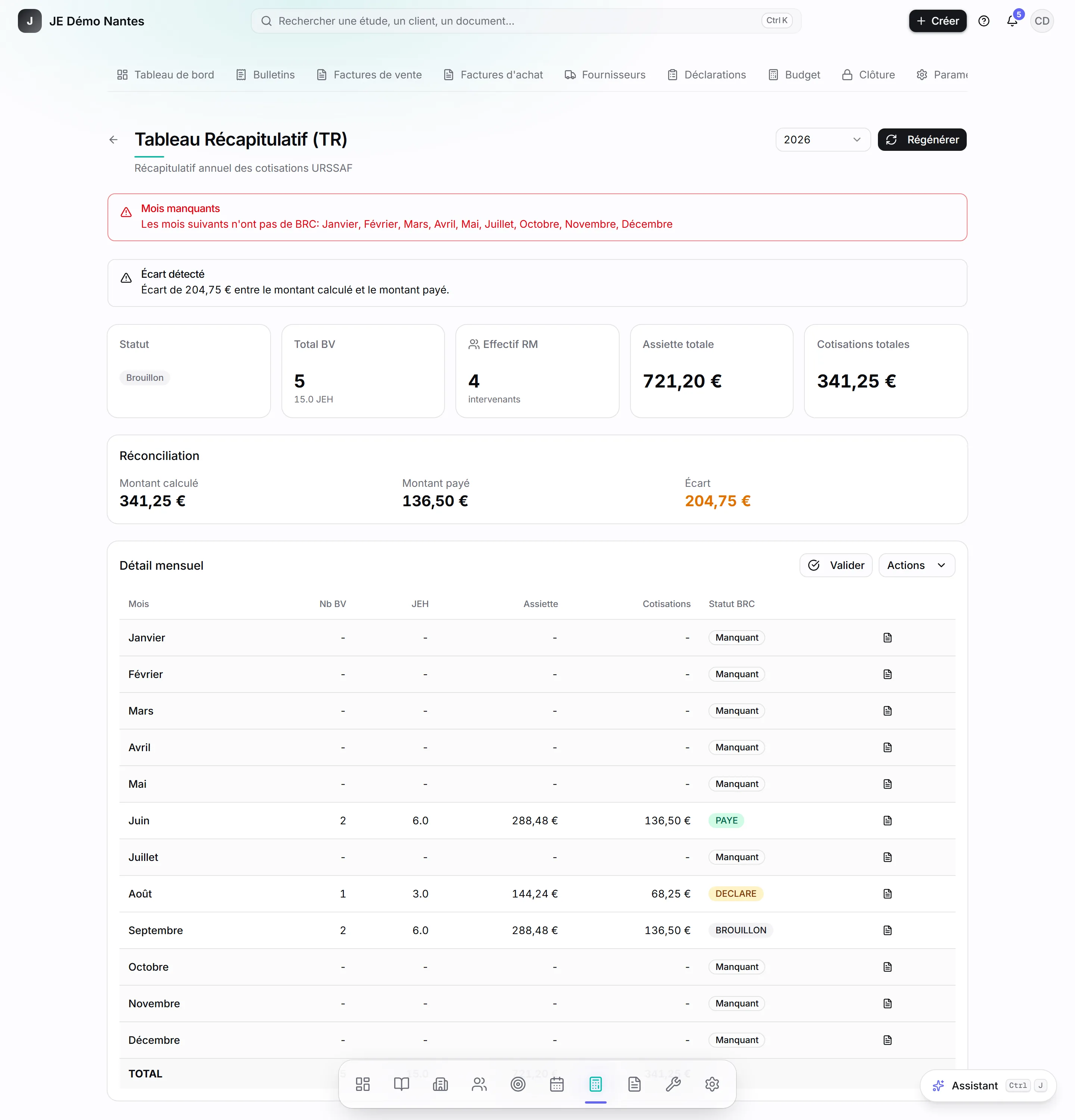1075x1120 pixels.
Task: Go to the Fournisseurs tab
Action: point(605,75)
